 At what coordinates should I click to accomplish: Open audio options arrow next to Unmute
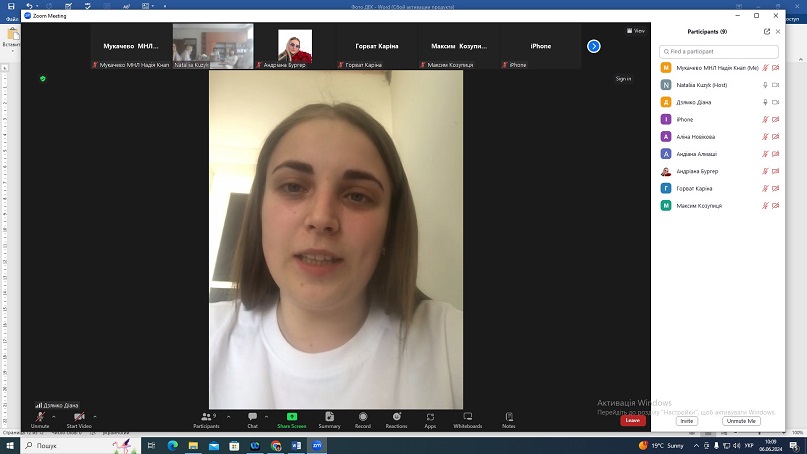pos(54,416)
